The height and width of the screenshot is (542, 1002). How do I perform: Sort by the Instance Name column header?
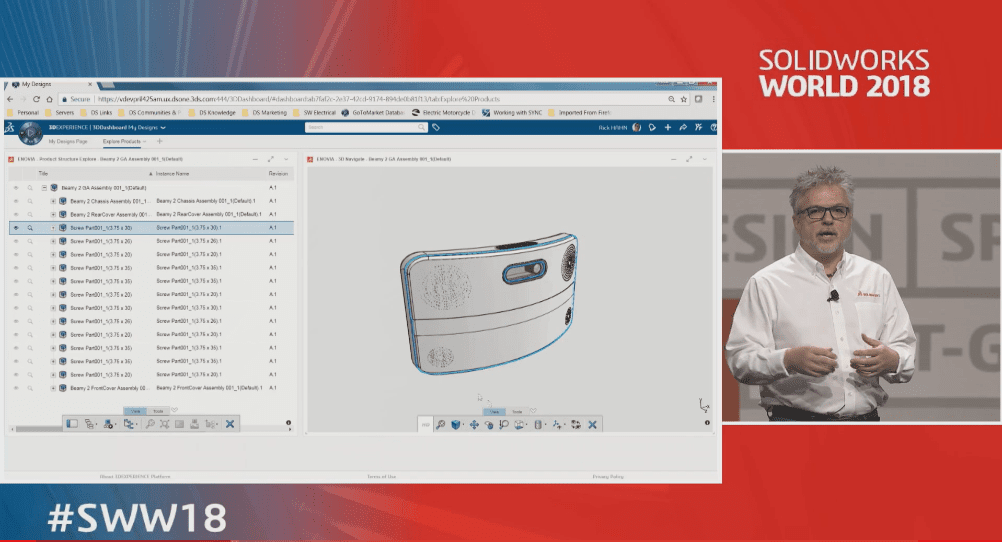pos(173,174)
